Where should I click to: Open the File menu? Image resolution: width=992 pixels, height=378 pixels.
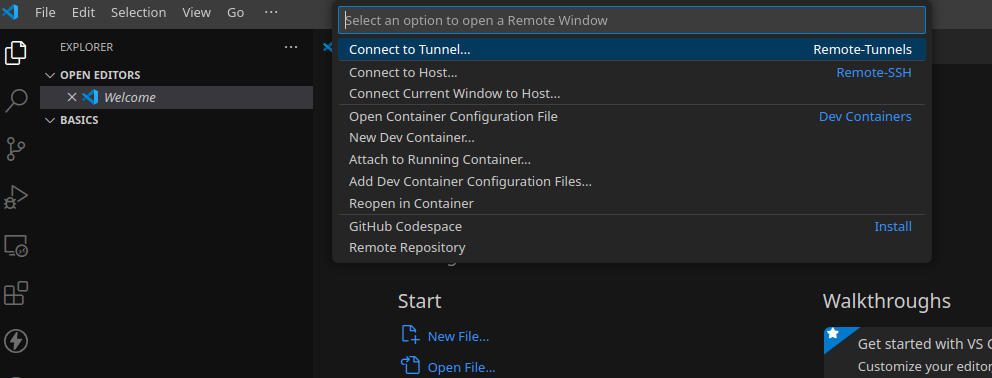pyautogui.click(x=45, y=13)
